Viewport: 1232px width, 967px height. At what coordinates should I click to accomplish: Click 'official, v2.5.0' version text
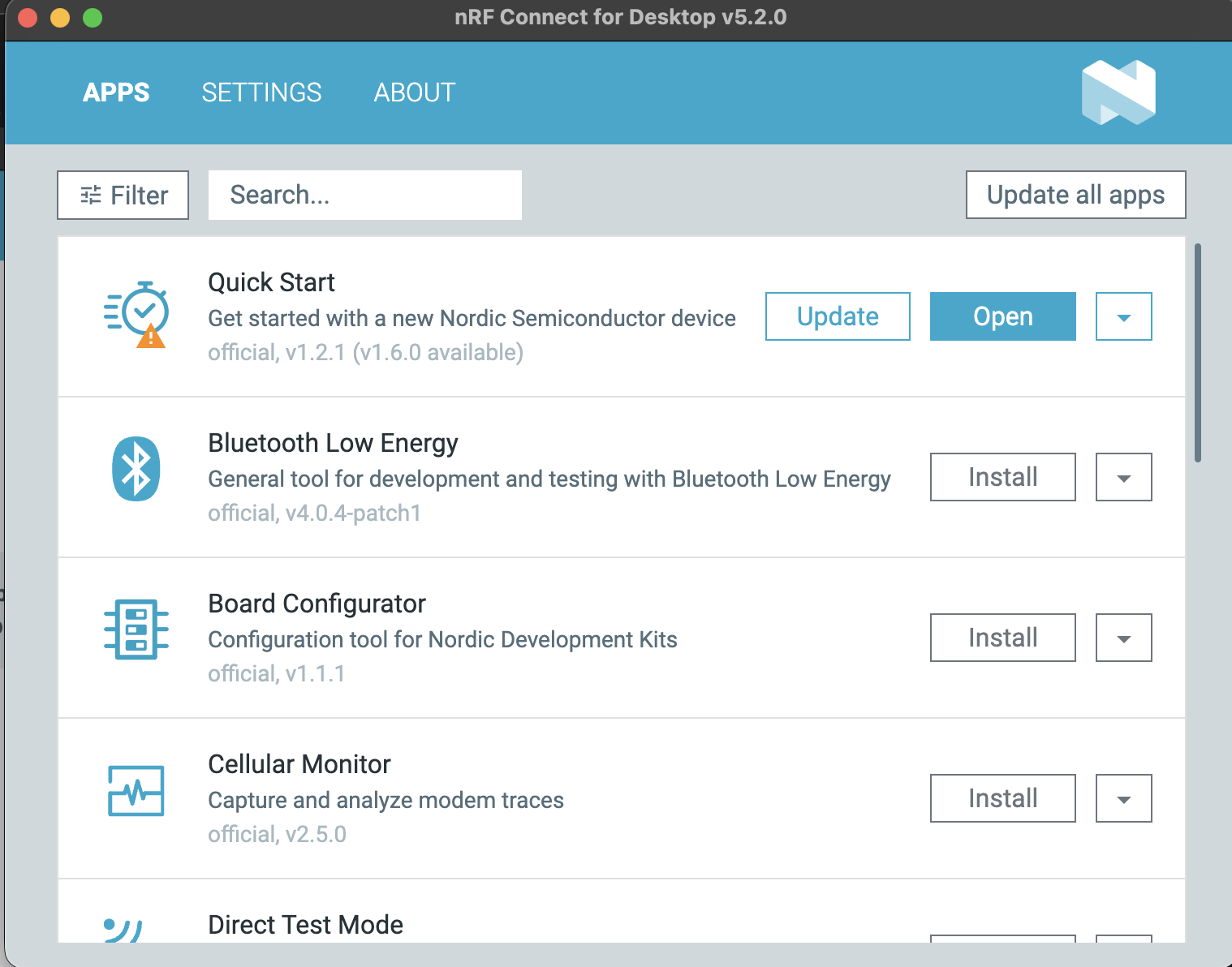coord(278,834)
